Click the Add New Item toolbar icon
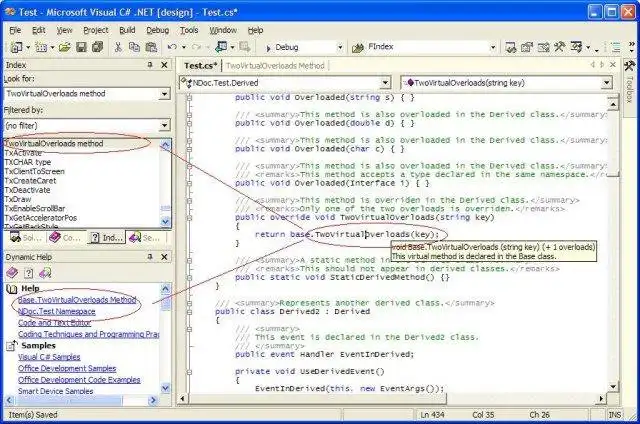Image resolution: width=640 pixels, height=424 pixels. coord(41,47)
